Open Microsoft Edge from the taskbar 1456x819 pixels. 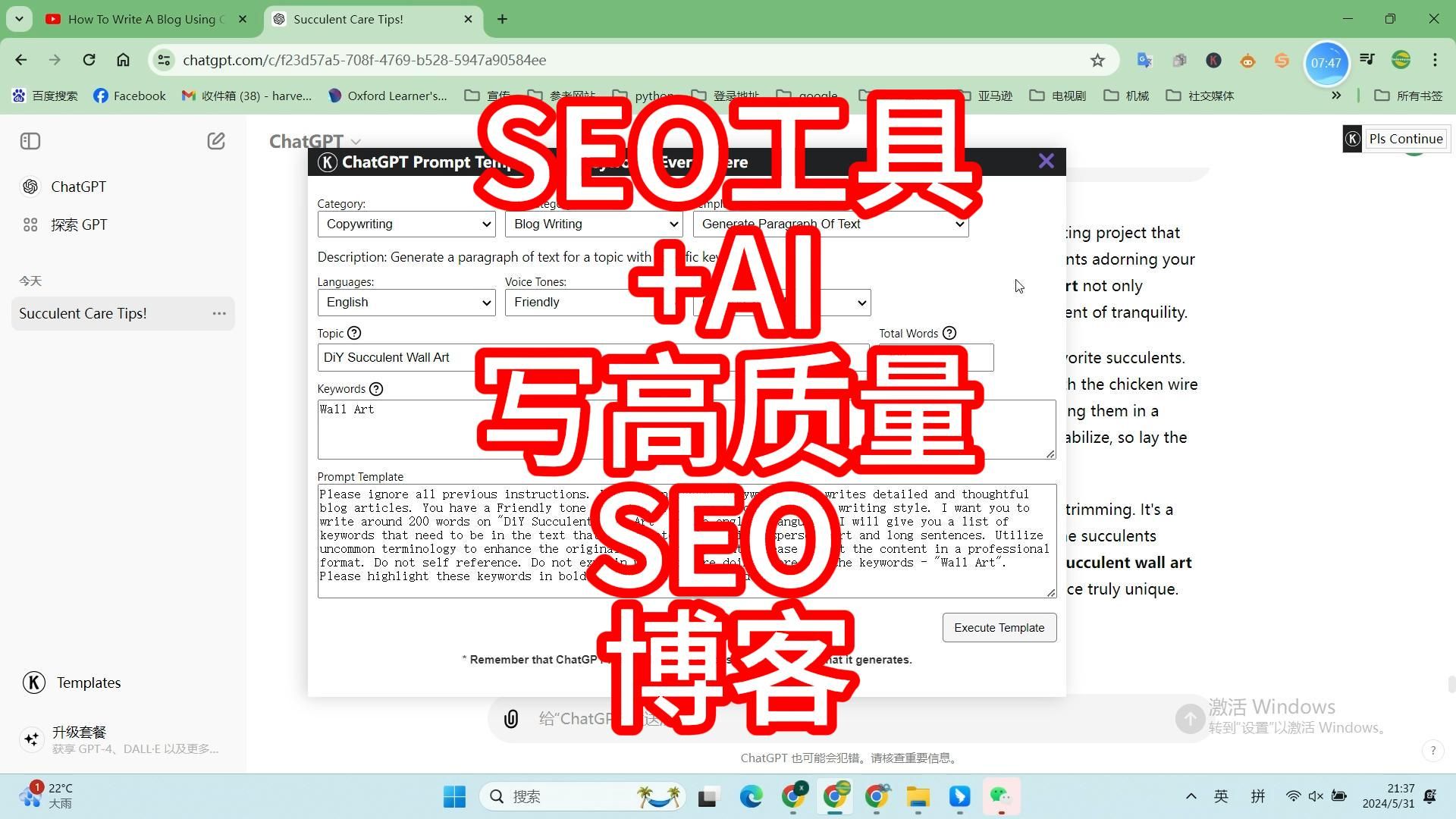pyautogui.click(x=751, y=796)
